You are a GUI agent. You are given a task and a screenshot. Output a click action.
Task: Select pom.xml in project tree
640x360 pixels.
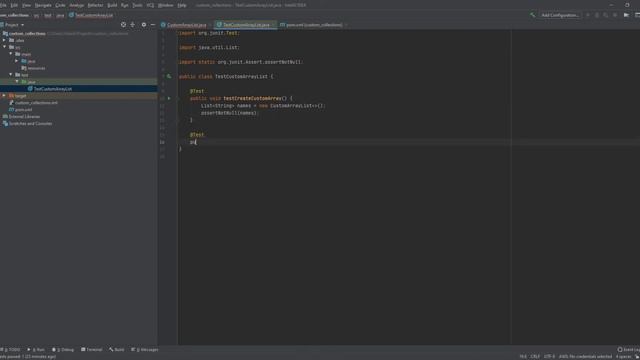click(20, 109)
